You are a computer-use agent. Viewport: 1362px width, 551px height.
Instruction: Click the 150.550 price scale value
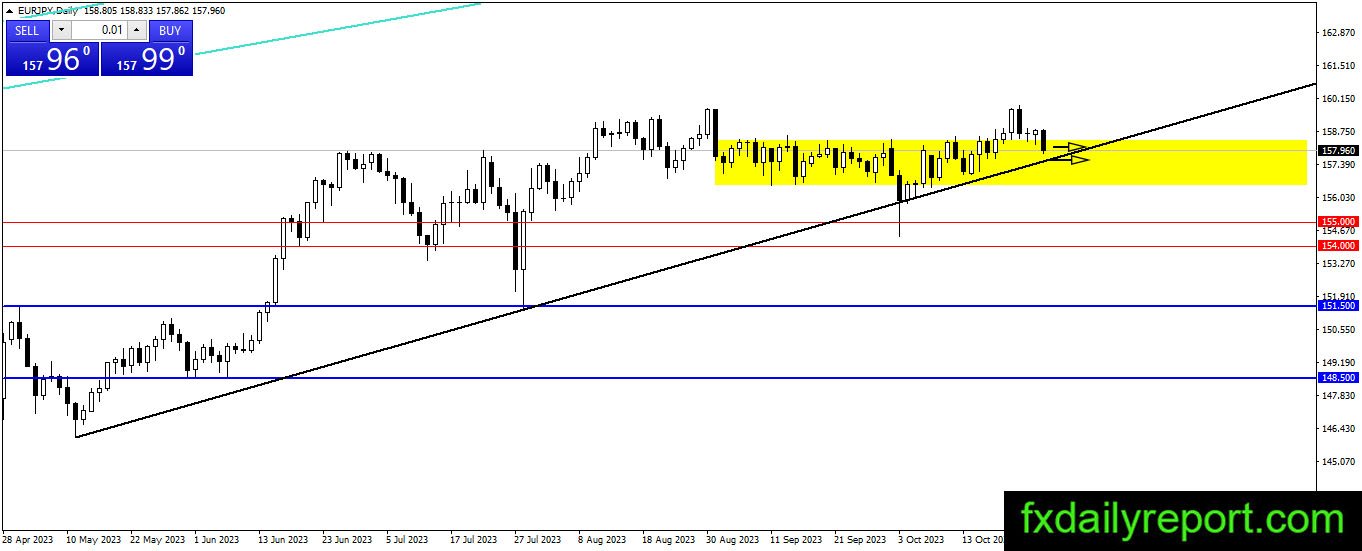coord(1338,330)
